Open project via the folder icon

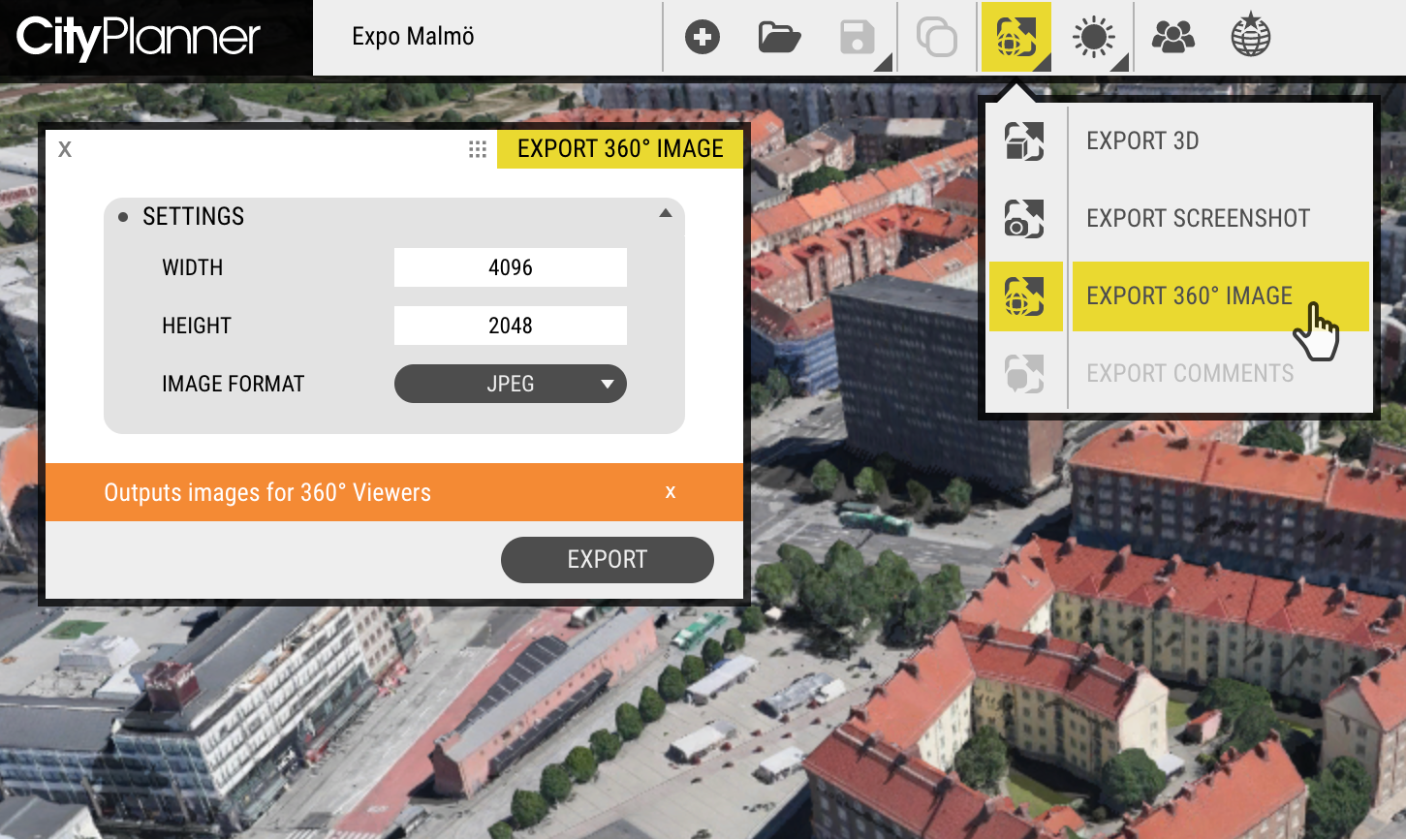(779, 38)
